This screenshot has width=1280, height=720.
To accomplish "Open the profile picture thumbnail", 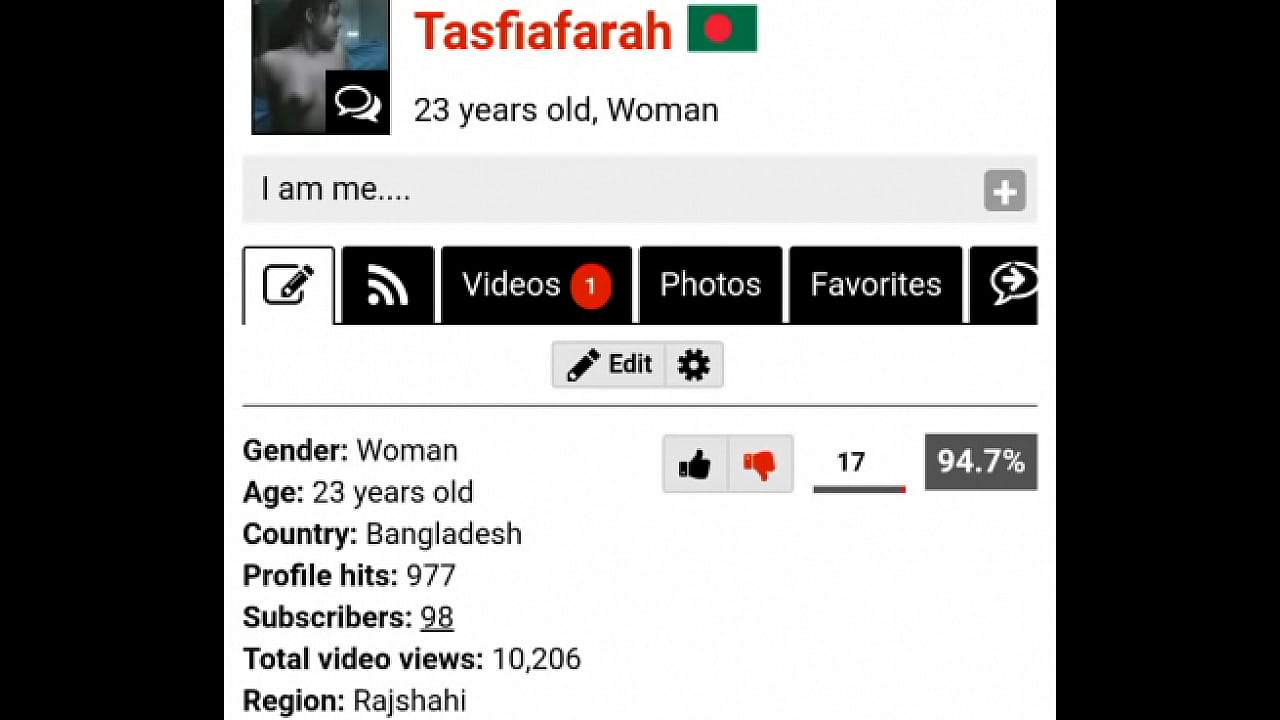I will 320,66.
